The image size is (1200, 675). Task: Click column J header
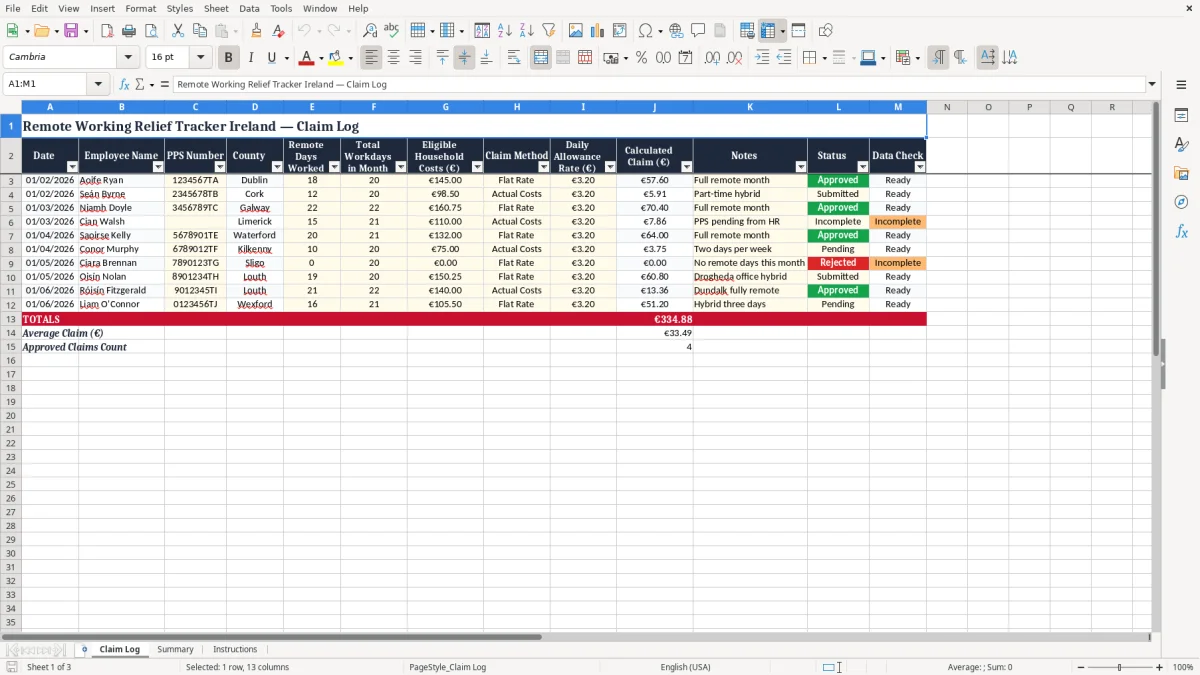click(655, 107)
